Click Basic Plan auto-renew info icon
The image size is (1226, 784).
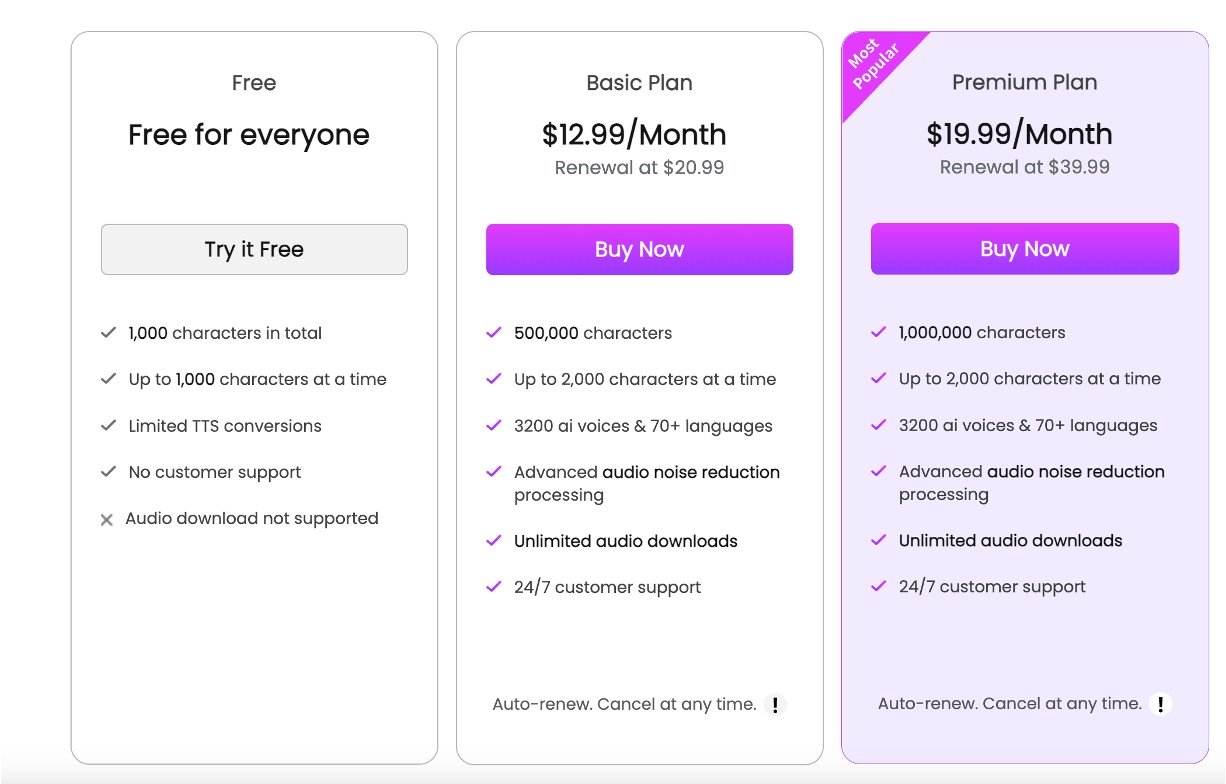(x=775, y=705)
